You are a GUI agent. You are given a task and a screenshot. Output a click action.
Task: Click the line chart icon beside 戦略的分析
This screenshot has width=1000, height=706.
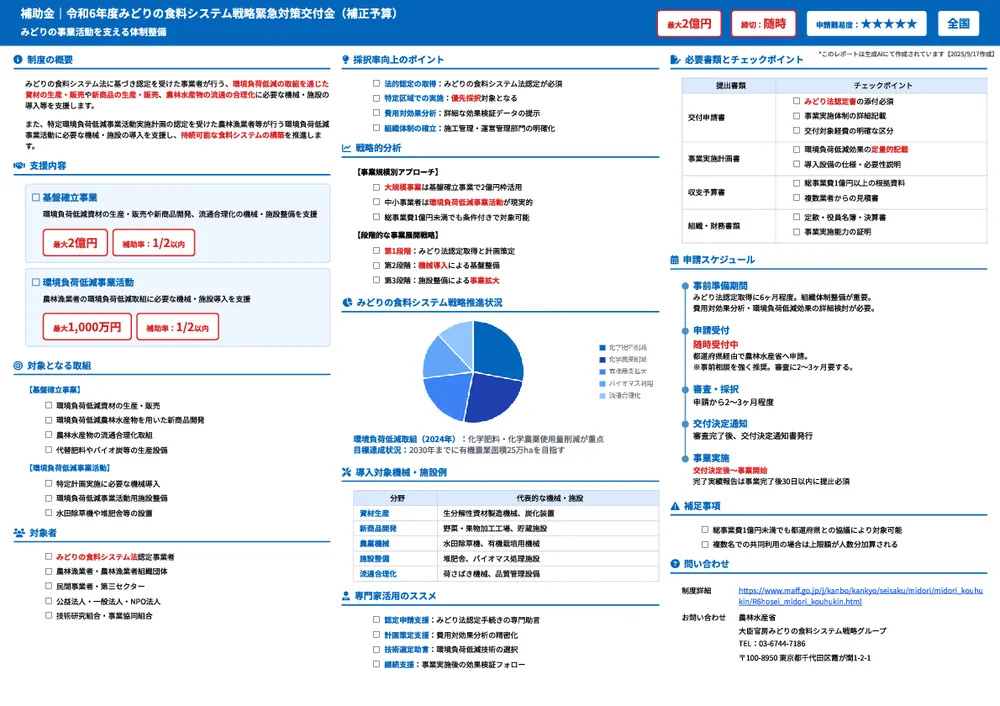346,148
